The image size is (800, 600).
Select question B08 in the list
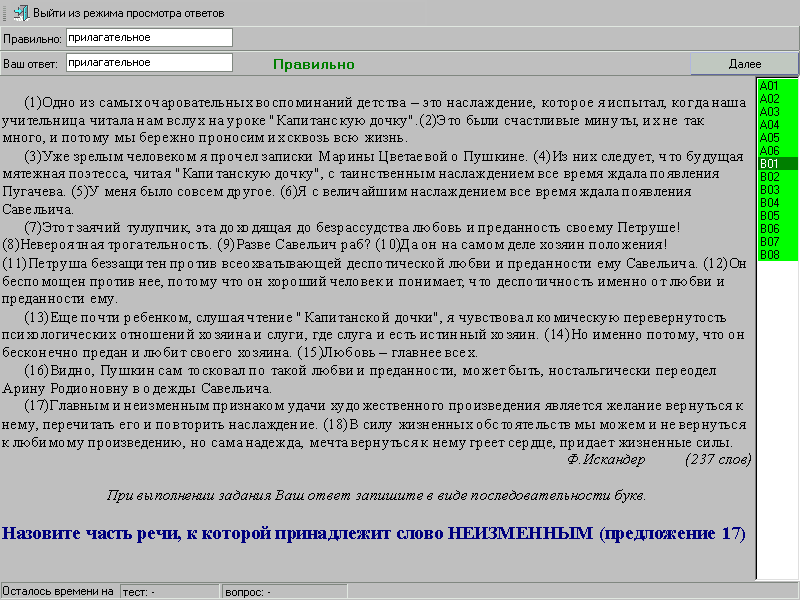(777, 255)
